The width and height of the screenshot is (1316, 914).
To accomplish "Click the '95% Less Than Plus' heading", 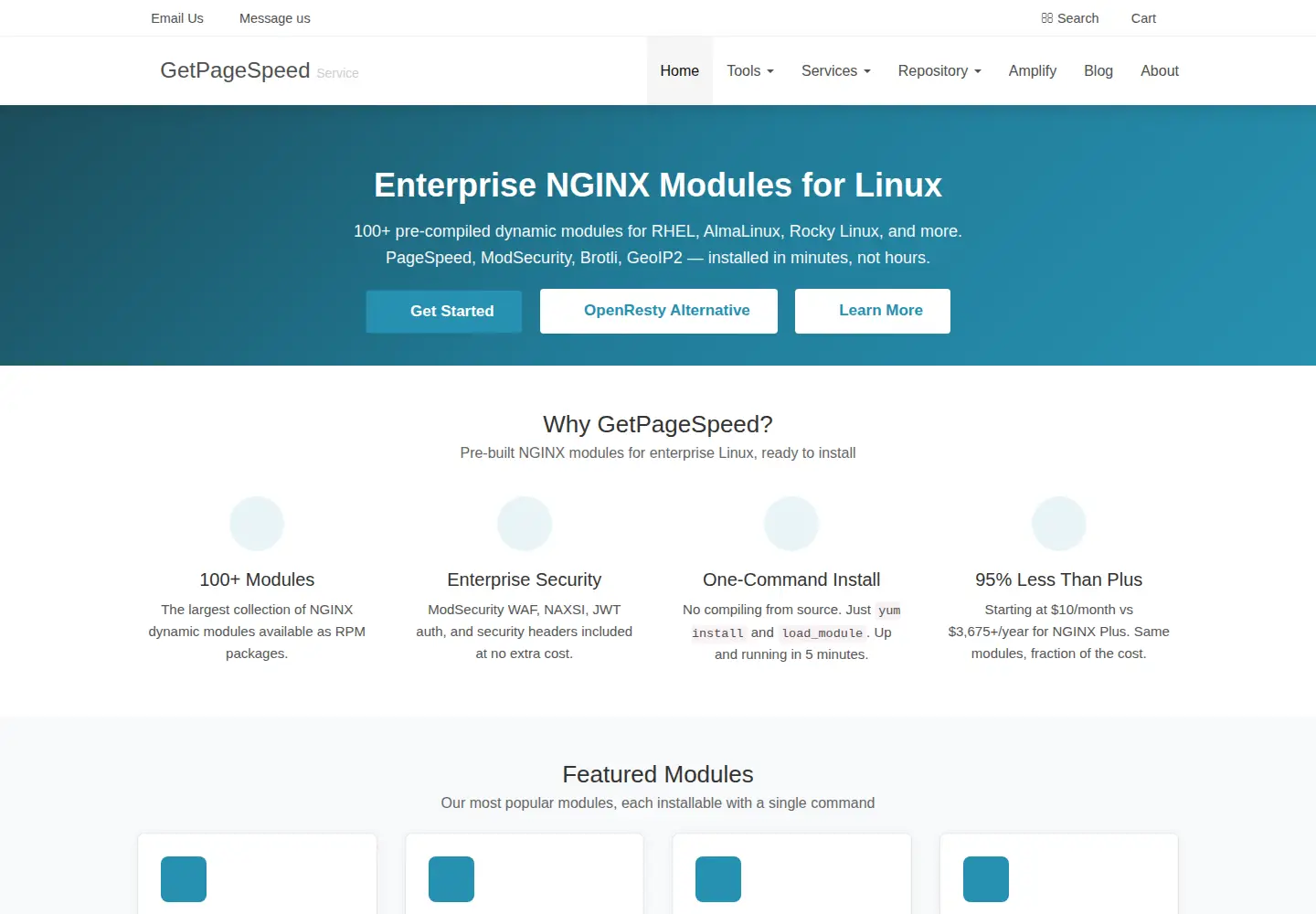I will tap(1059, 579).
